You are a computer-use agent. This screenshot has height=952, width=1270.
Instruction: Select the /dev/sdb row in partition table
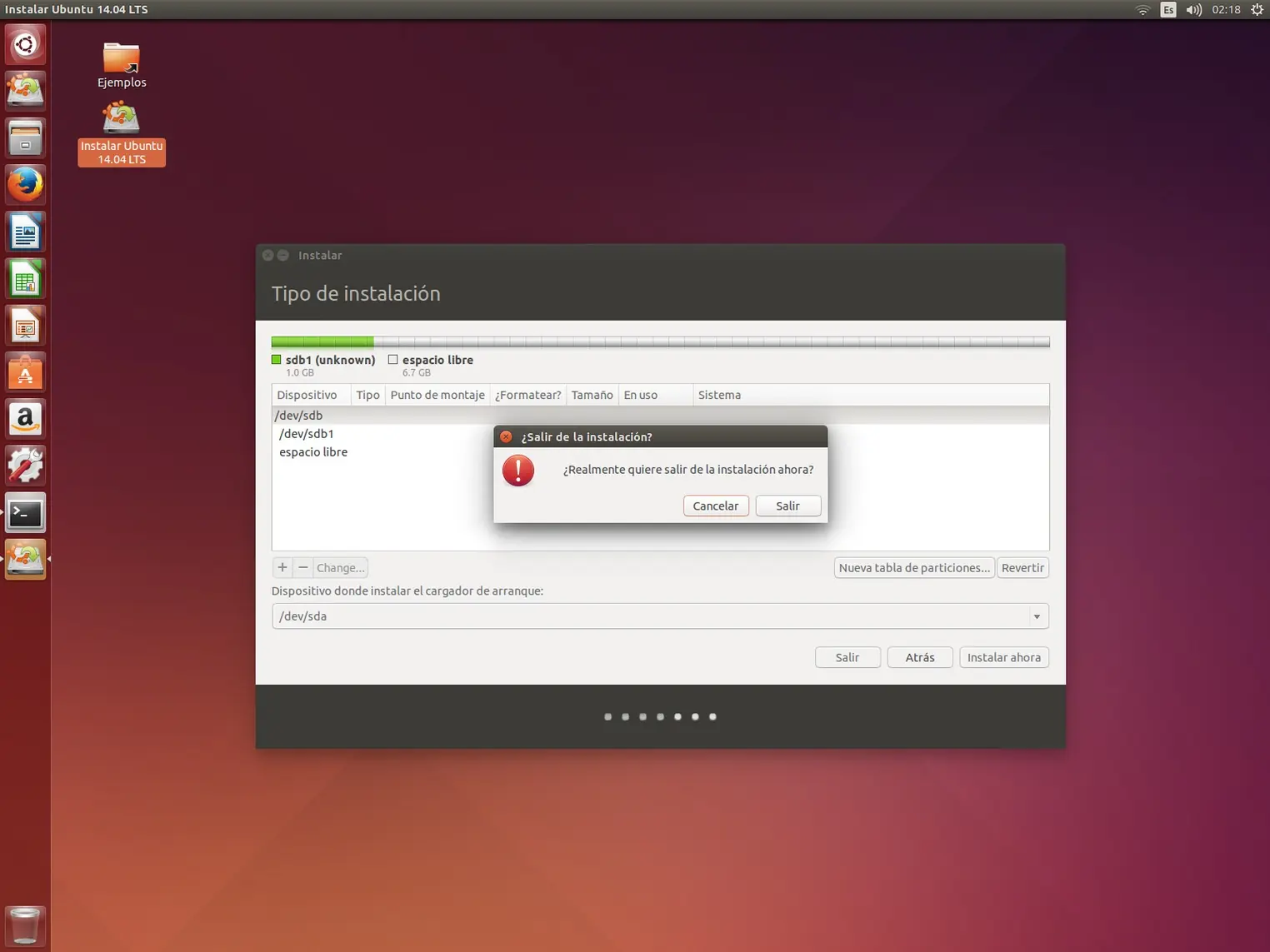[660, 416]
